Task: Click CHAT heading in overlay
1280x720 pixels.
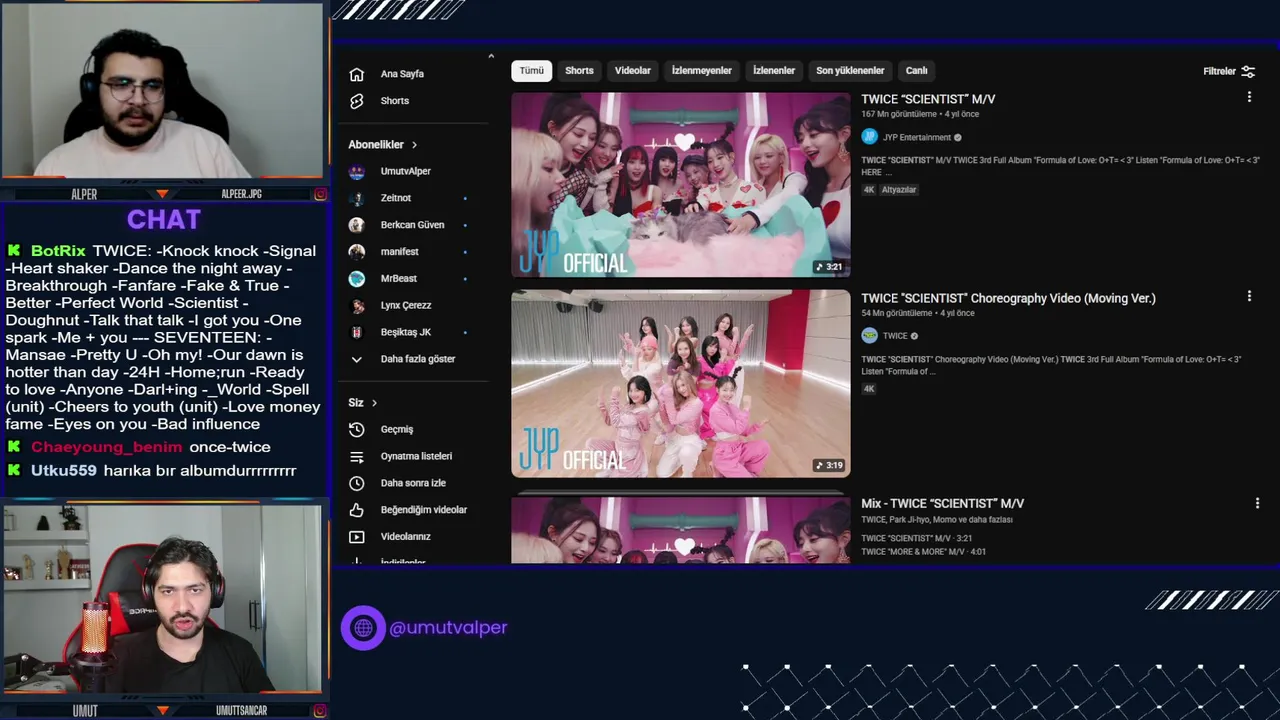Action: point(164,220)
